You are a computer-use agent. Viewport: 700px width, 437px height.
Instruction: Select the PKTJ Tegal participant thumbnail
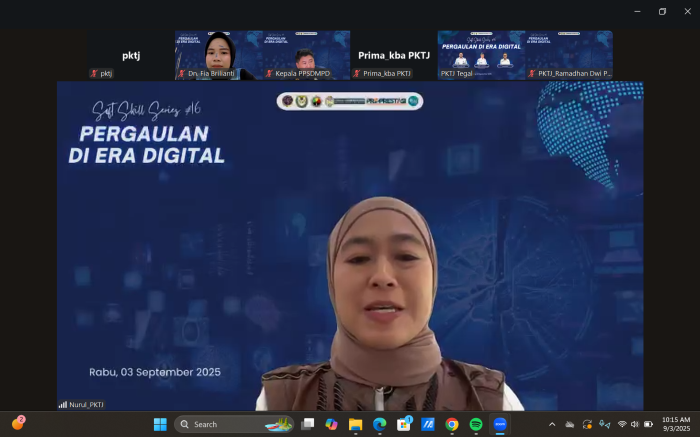481,55
